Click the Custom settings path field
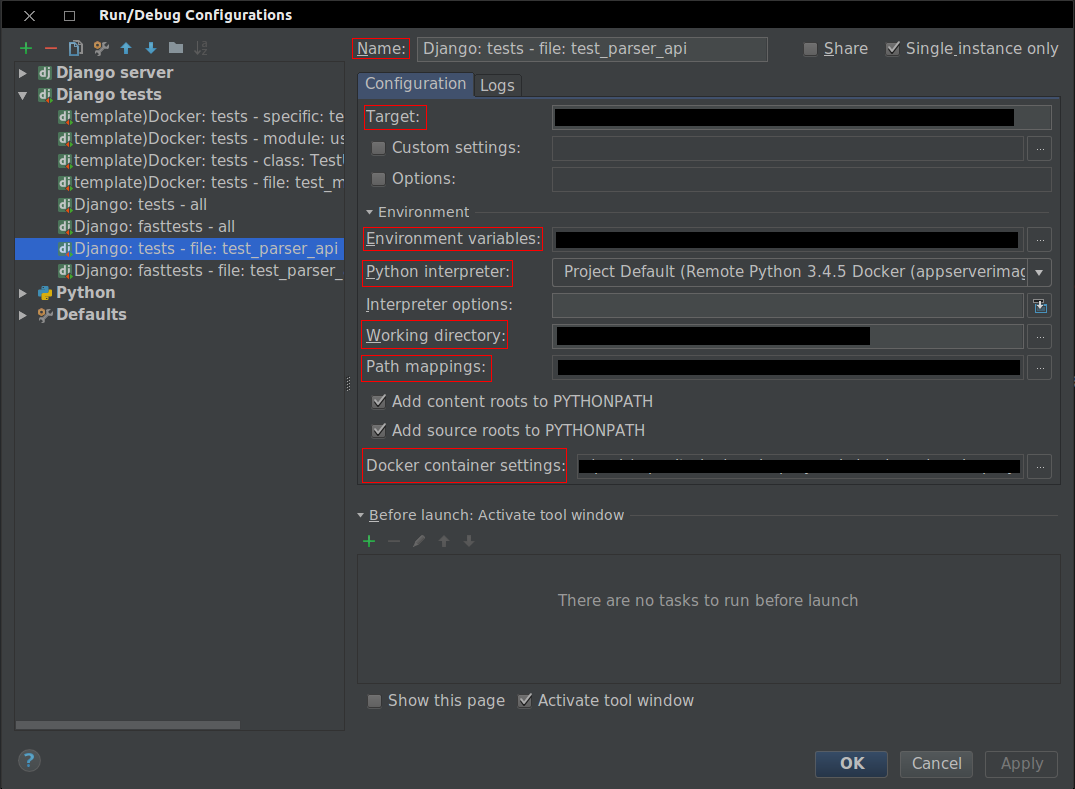The height and width of the screenshot is (789, 1075). point(788,149)
